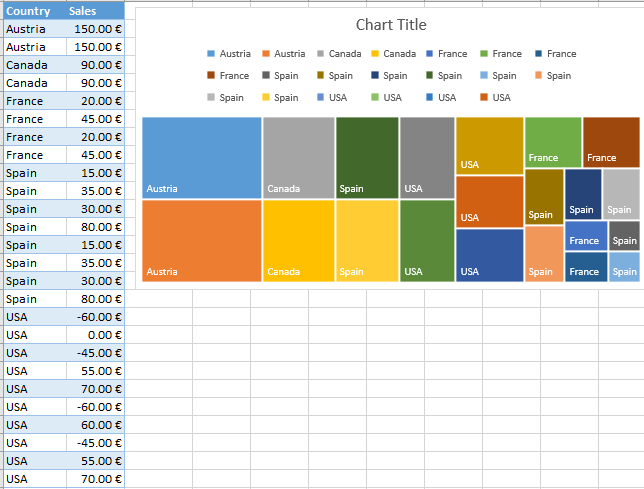Screen dimensions: 644x489
Task: Pick the brown France treemap tile
Action: (610, 141)
